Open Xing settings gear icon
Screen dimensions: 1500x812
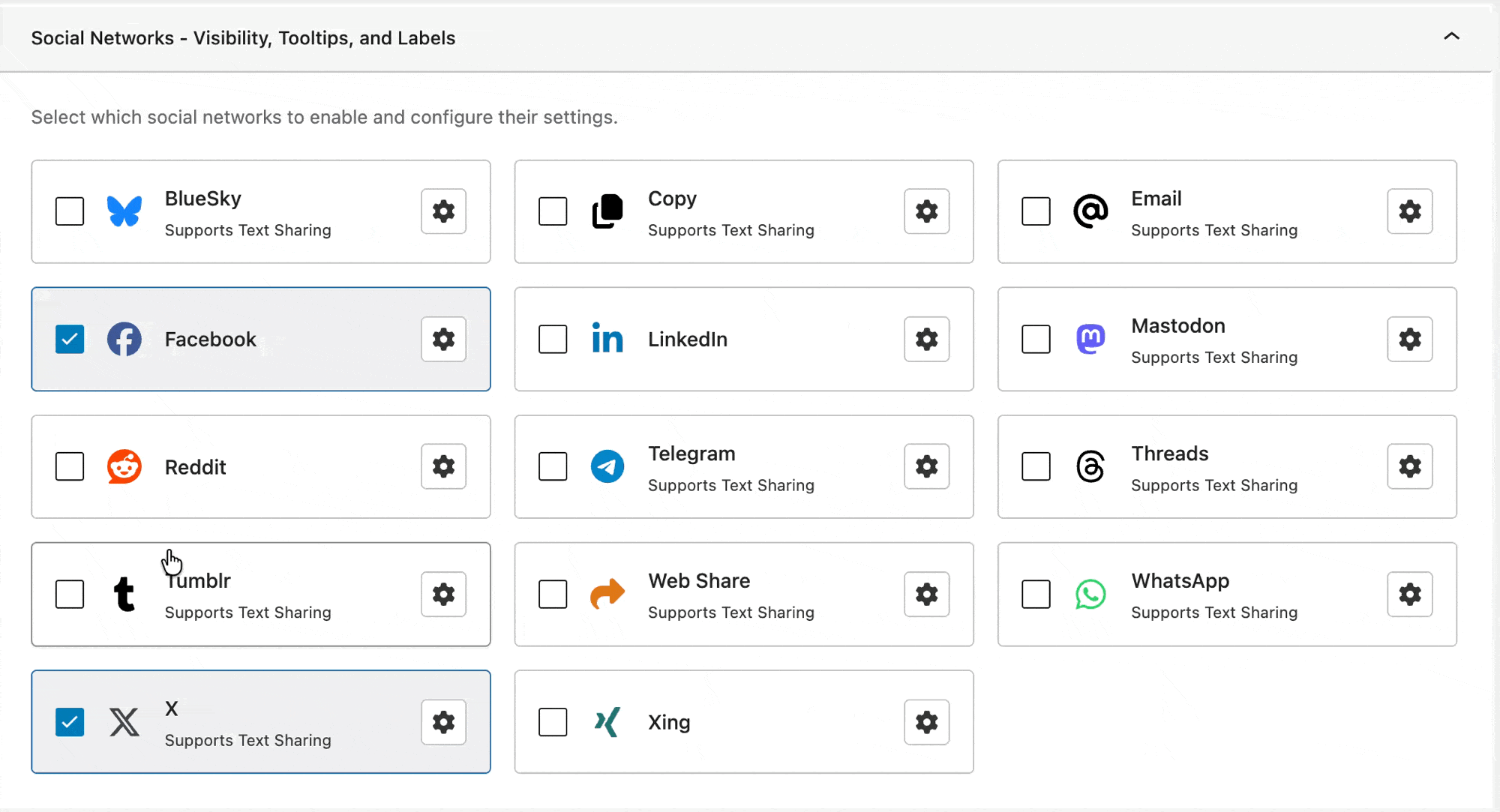926,722
